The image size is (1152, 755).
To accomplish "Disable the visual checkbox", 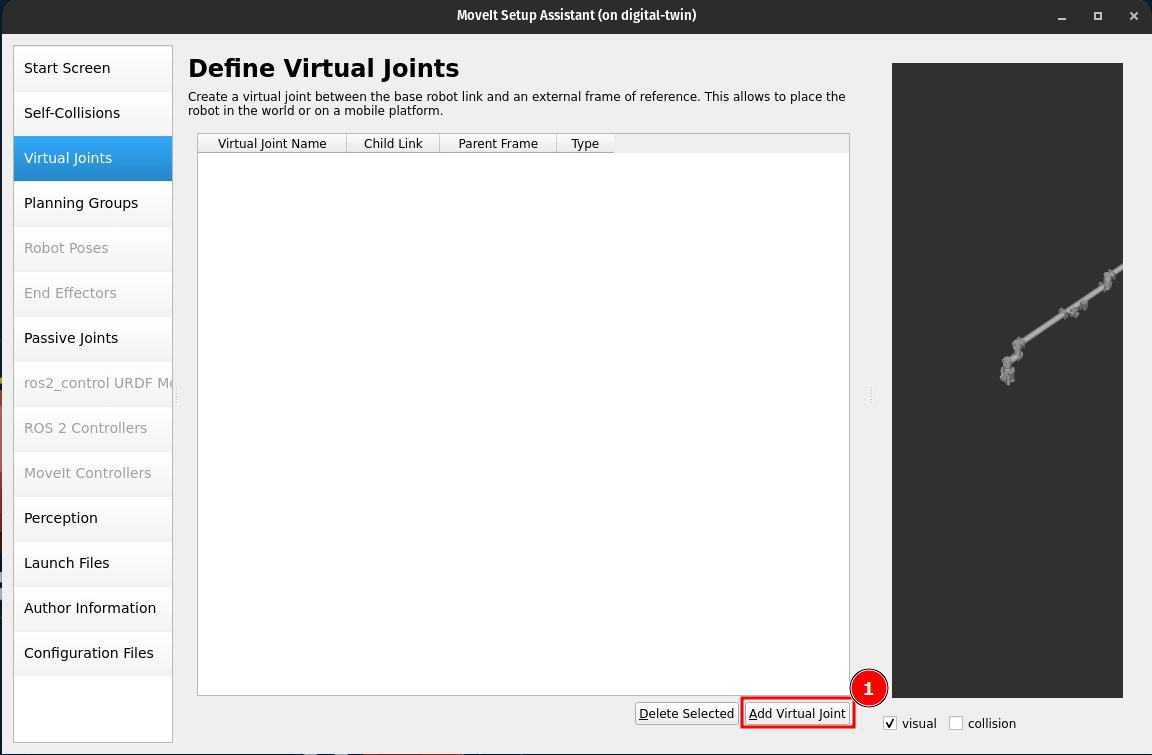I will point(890,723).
